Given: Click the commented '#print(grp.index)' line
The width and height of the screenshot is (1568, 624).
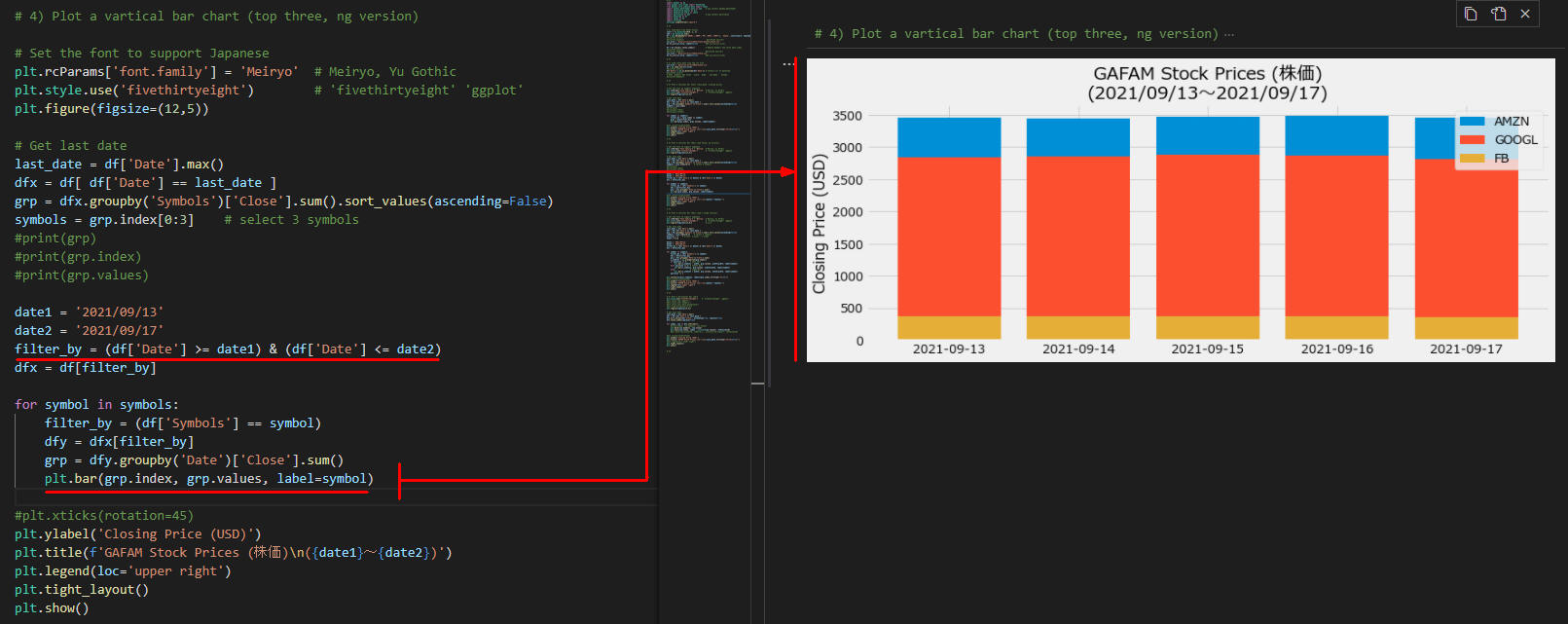Looking at the screenshot, I should 78,257.
